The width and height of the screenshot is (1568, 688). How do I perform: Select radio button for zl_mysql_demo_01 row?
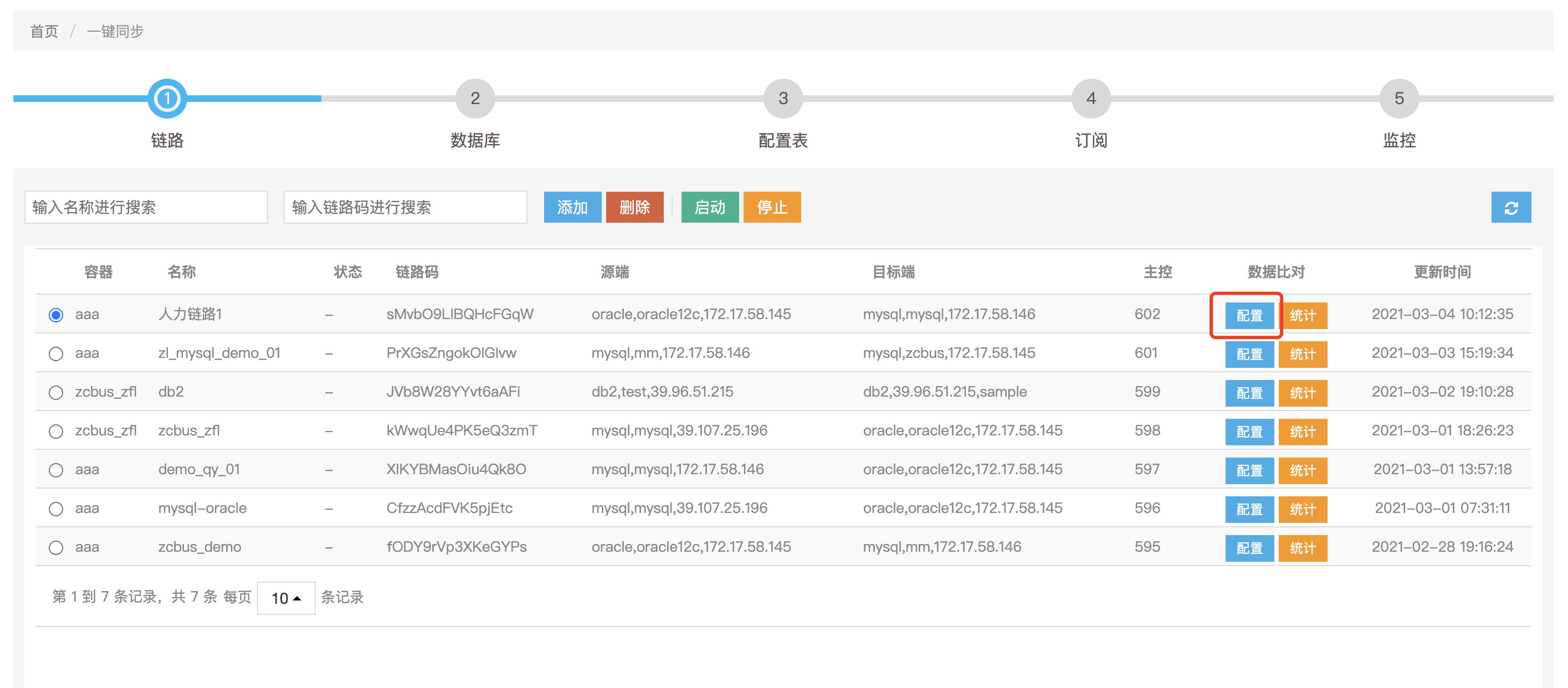(x=56, y=353)
